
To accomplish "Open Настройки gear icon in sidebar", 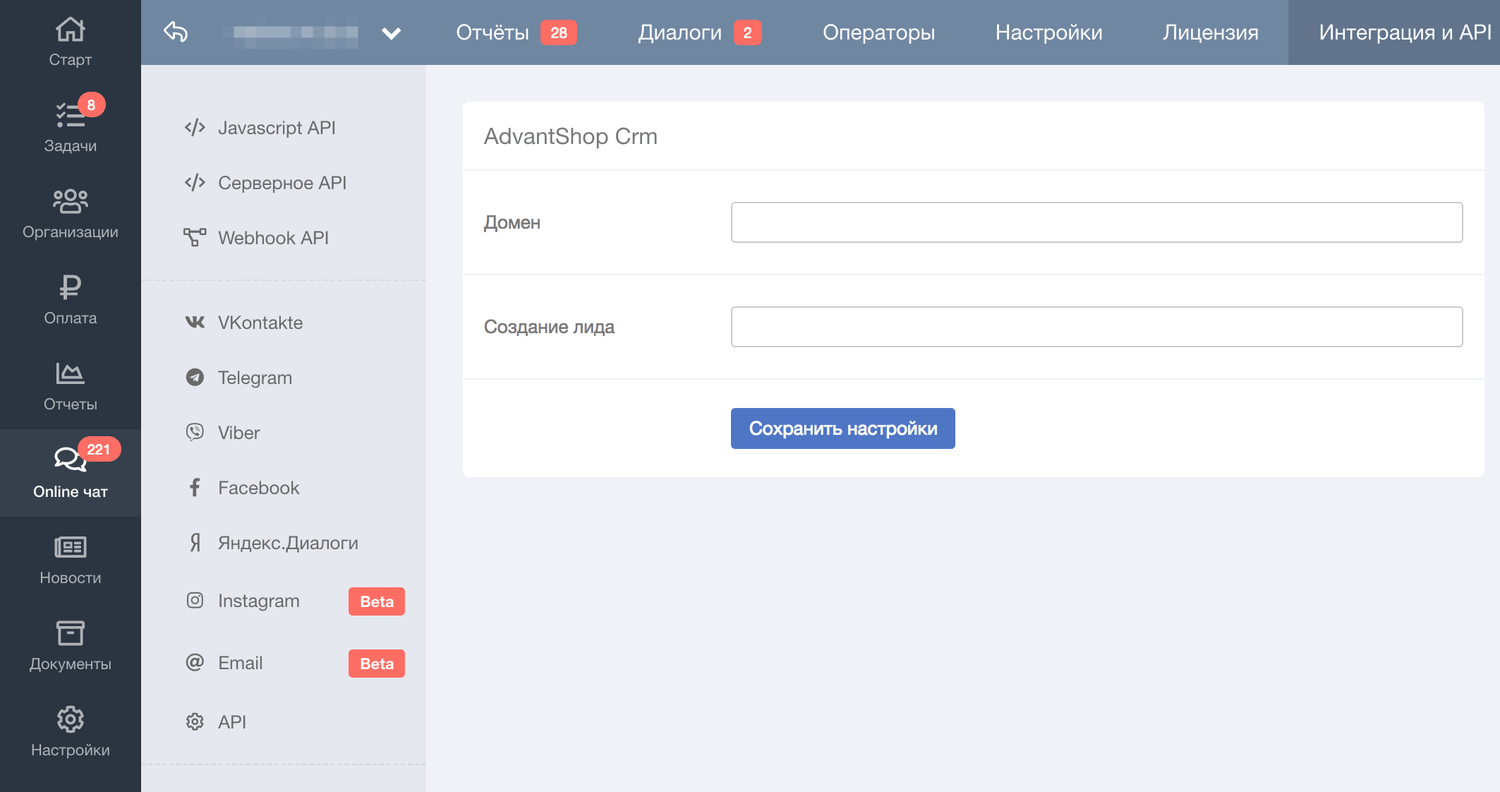I will click(70, 719).
